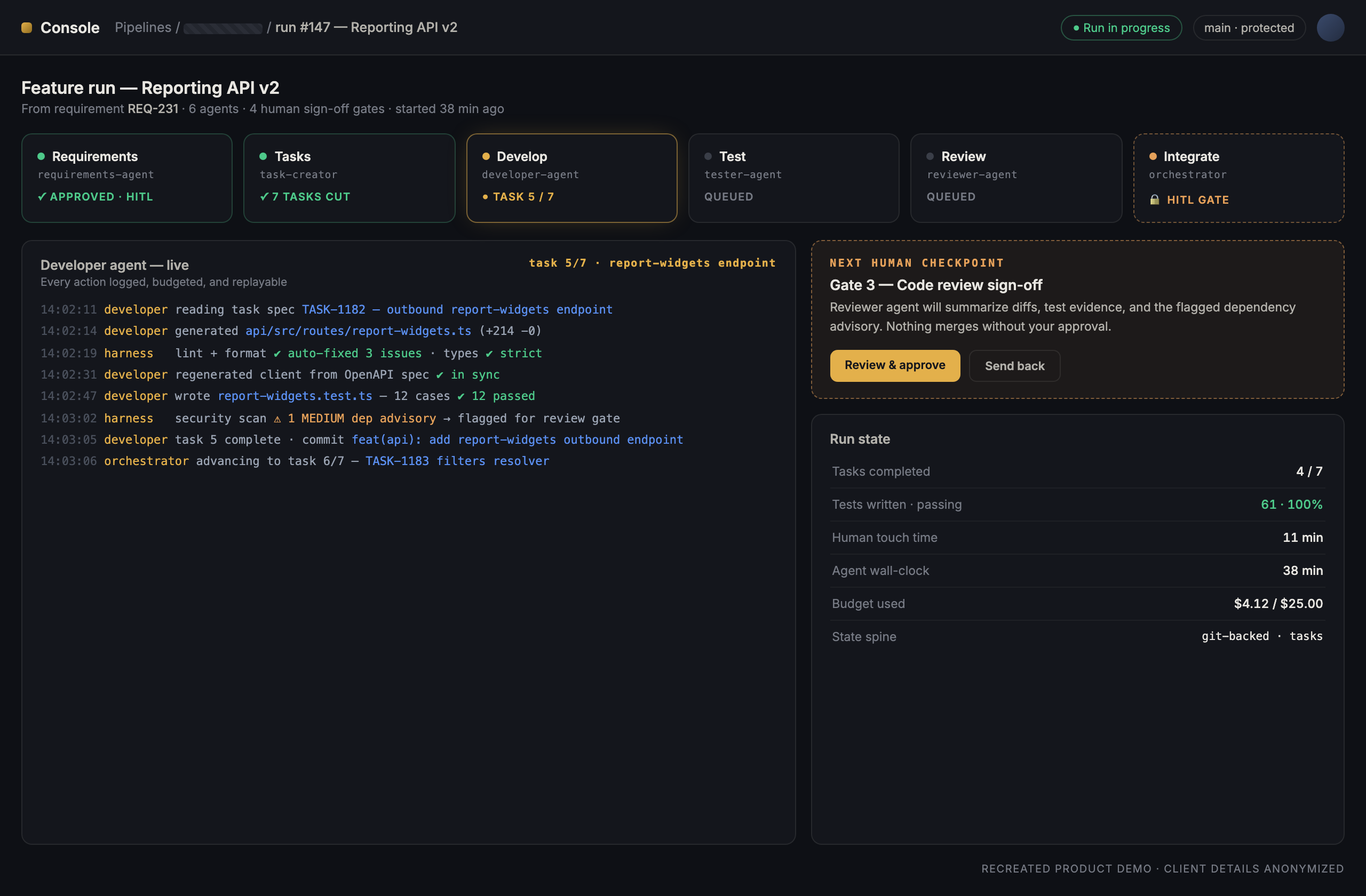Open report-widgets.test.ts file link
The height and width of the screenshot is (896, 1366).
tap(295, 396)
